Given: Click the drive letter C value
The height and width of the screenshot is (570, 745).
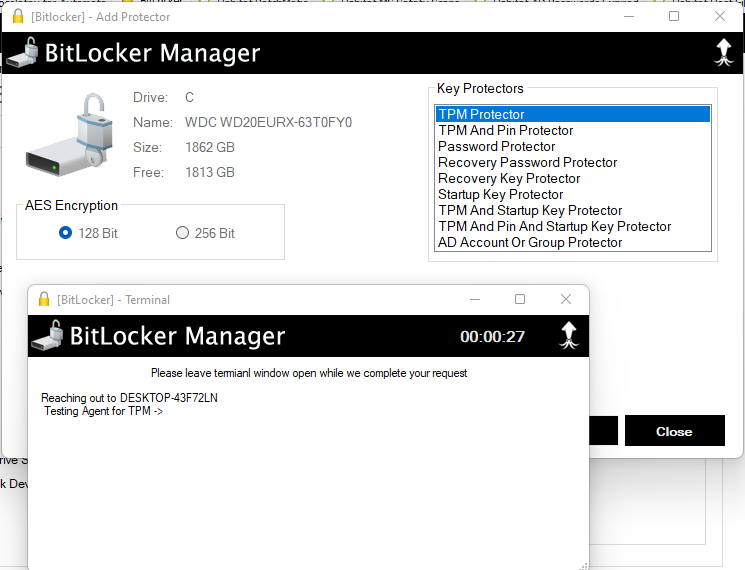Looking at the screenshot, I should [189, 97].
